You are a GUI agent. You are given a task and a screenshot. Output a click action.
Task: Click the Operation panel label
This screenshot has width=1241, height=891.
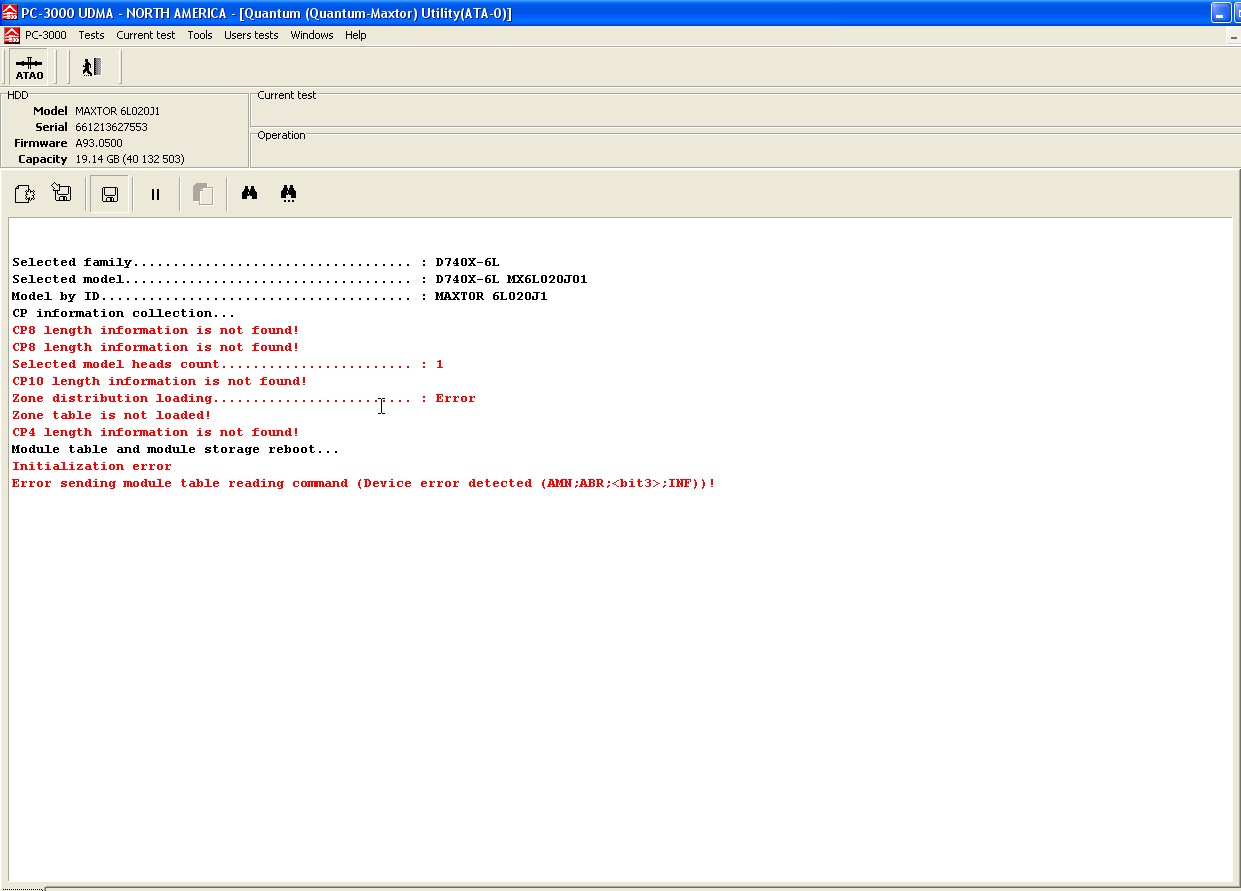[282, 135]
